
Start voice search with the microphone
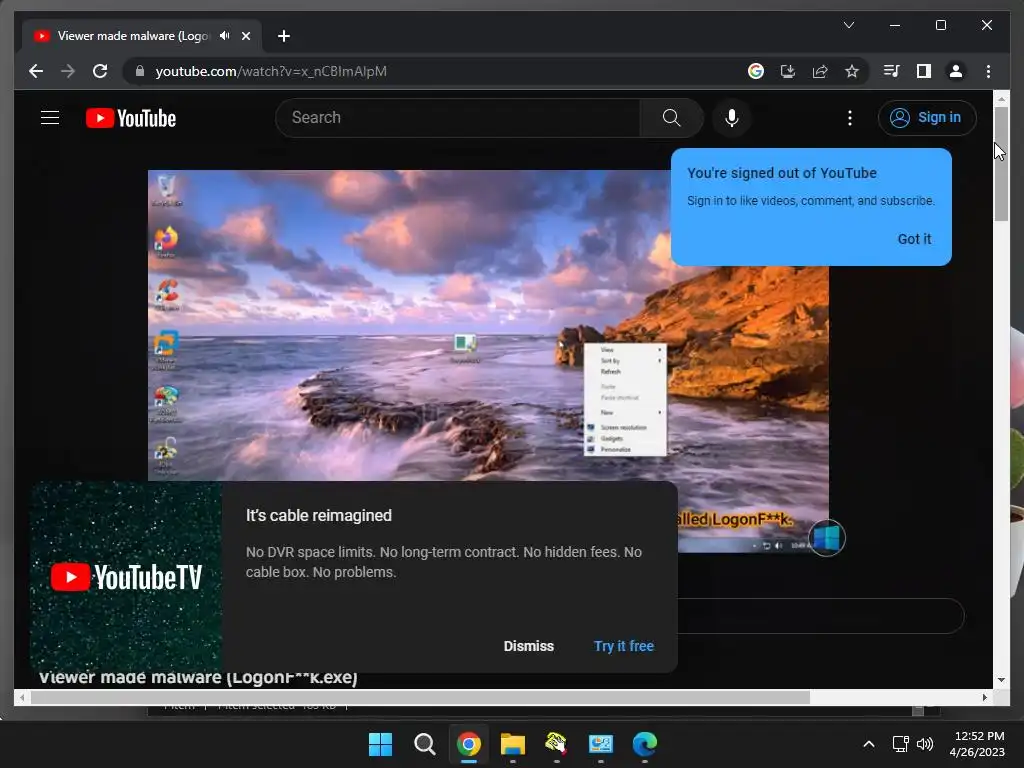tap(731, 118)
